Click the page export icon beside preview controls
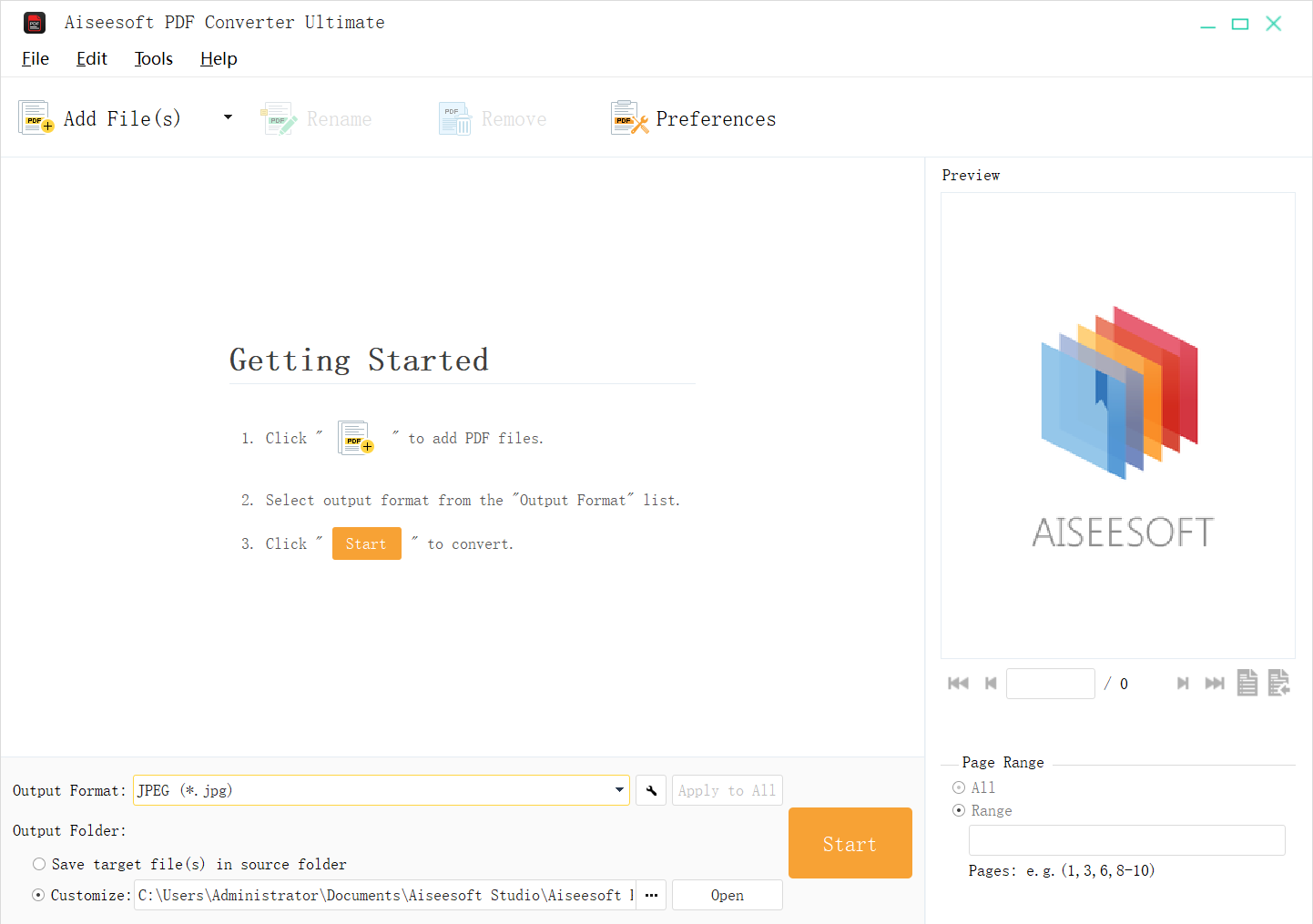1313x924 pixels. click(1279, 683)
